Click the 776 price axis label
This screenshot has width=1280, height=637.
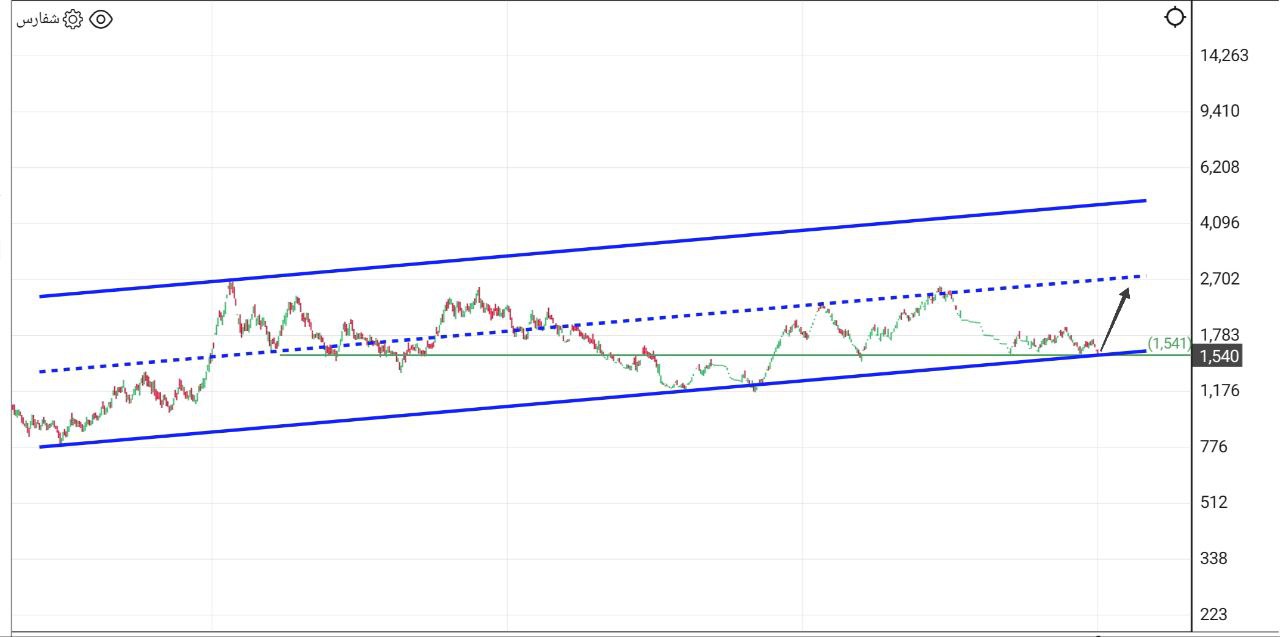(x=1213, y=447)
